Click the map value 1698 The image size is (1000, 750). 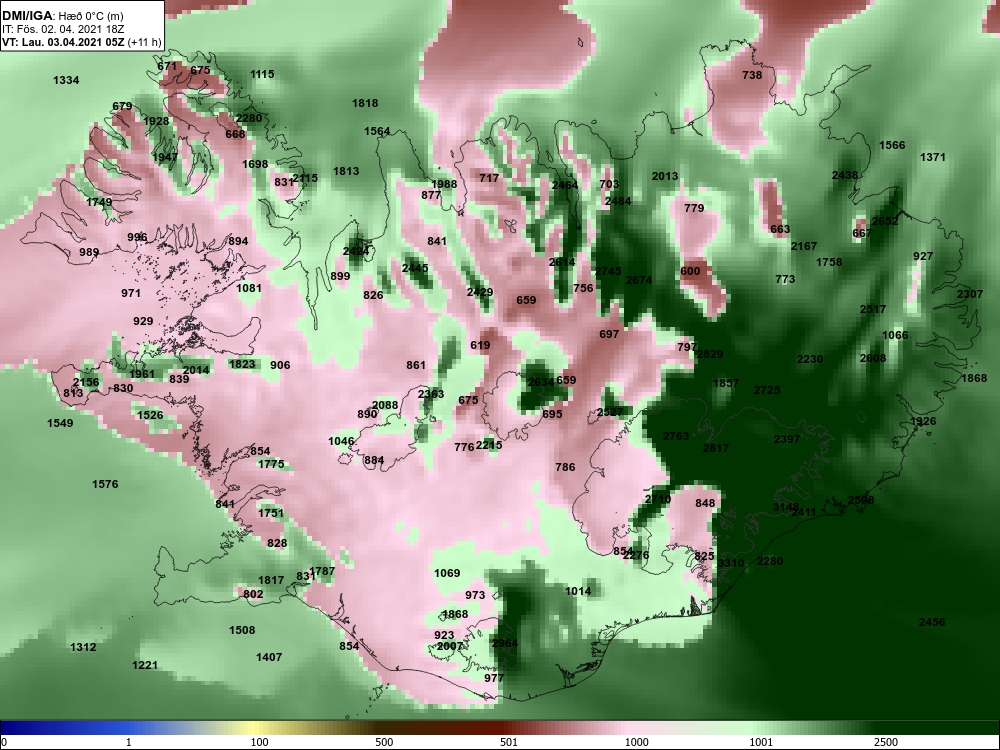(x=255, y=165)
